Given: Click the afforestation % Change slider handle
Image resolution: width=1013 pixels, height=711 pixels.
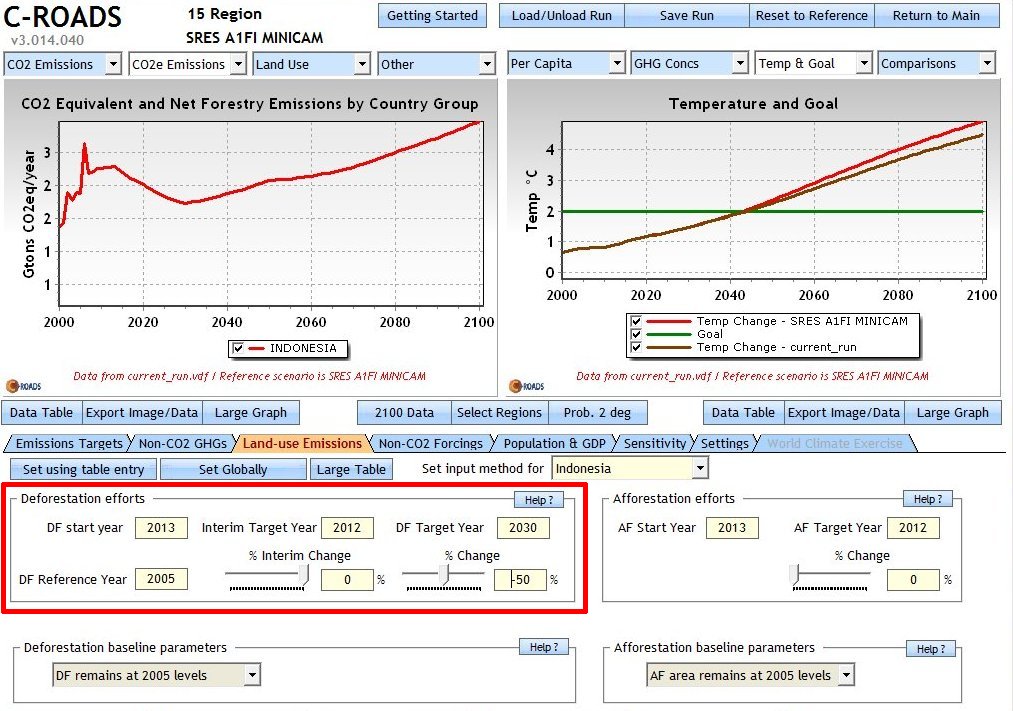Looking at the screenshot, I should pos(795,574).
